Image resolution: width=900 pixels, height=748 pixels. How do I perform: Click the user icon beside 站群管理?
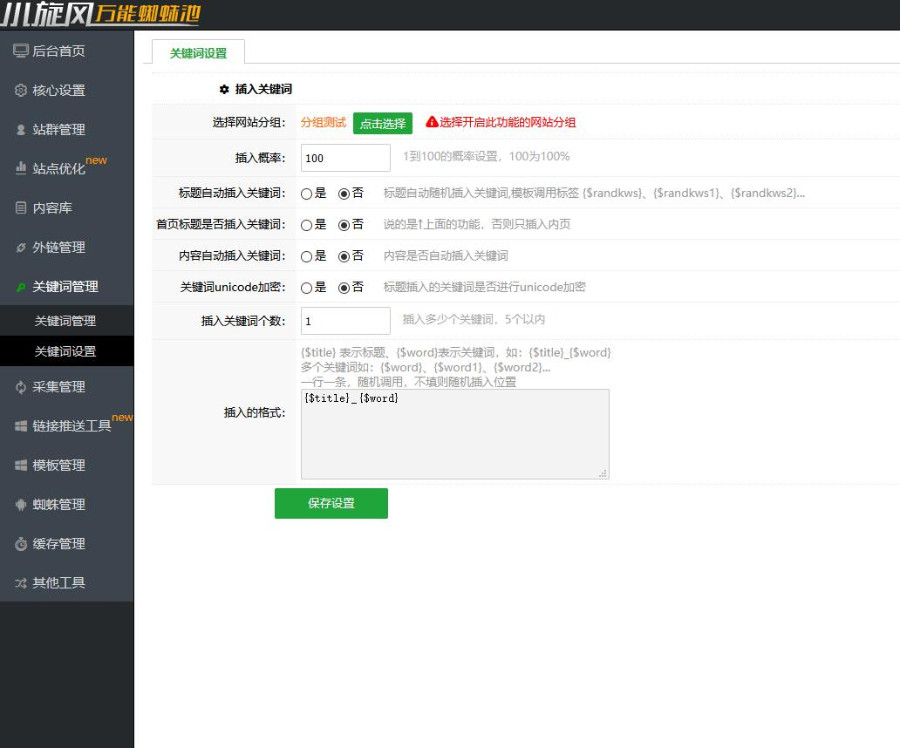pos(20,130)
